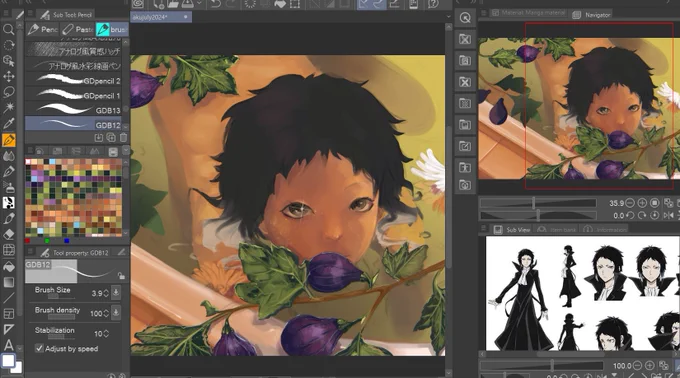Select the GDB12 brush
This screenshot has width=680, height=378.
pyautogui.click(x=73, y=125)
